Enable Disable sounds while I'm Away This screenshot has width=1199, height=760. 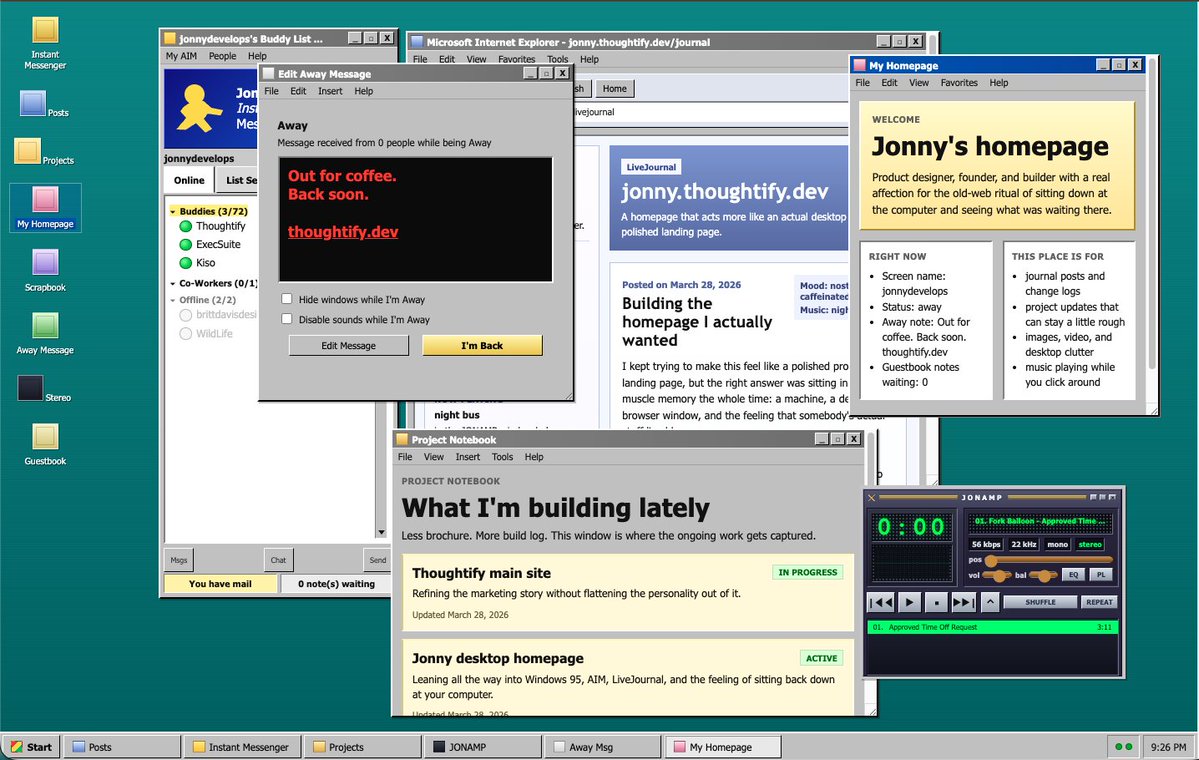tap(286, 319)
